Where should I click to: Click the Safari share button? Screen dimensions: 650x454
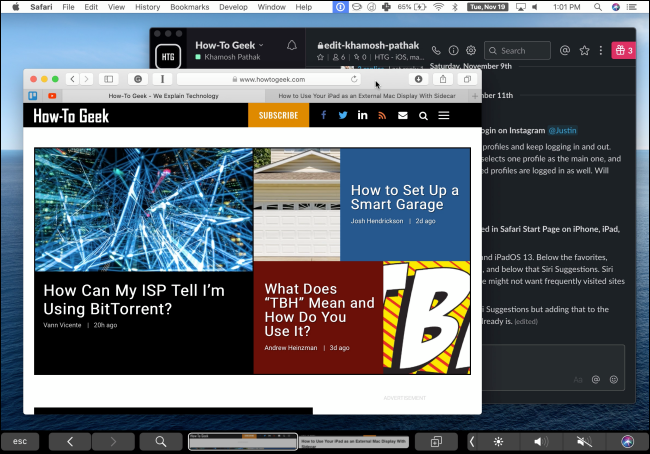coord(443,79)
